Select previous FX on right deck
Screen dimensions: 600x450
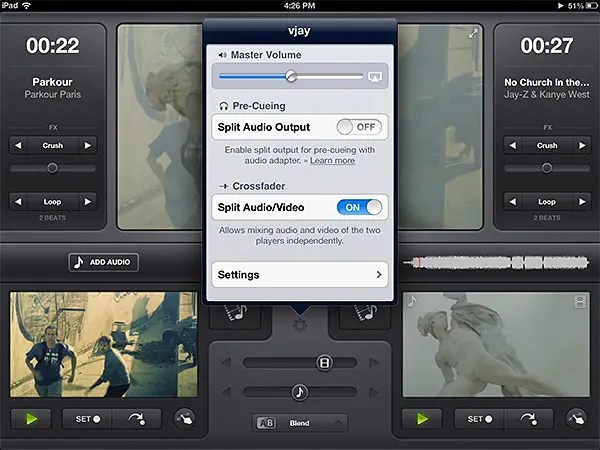click(512, 145)
